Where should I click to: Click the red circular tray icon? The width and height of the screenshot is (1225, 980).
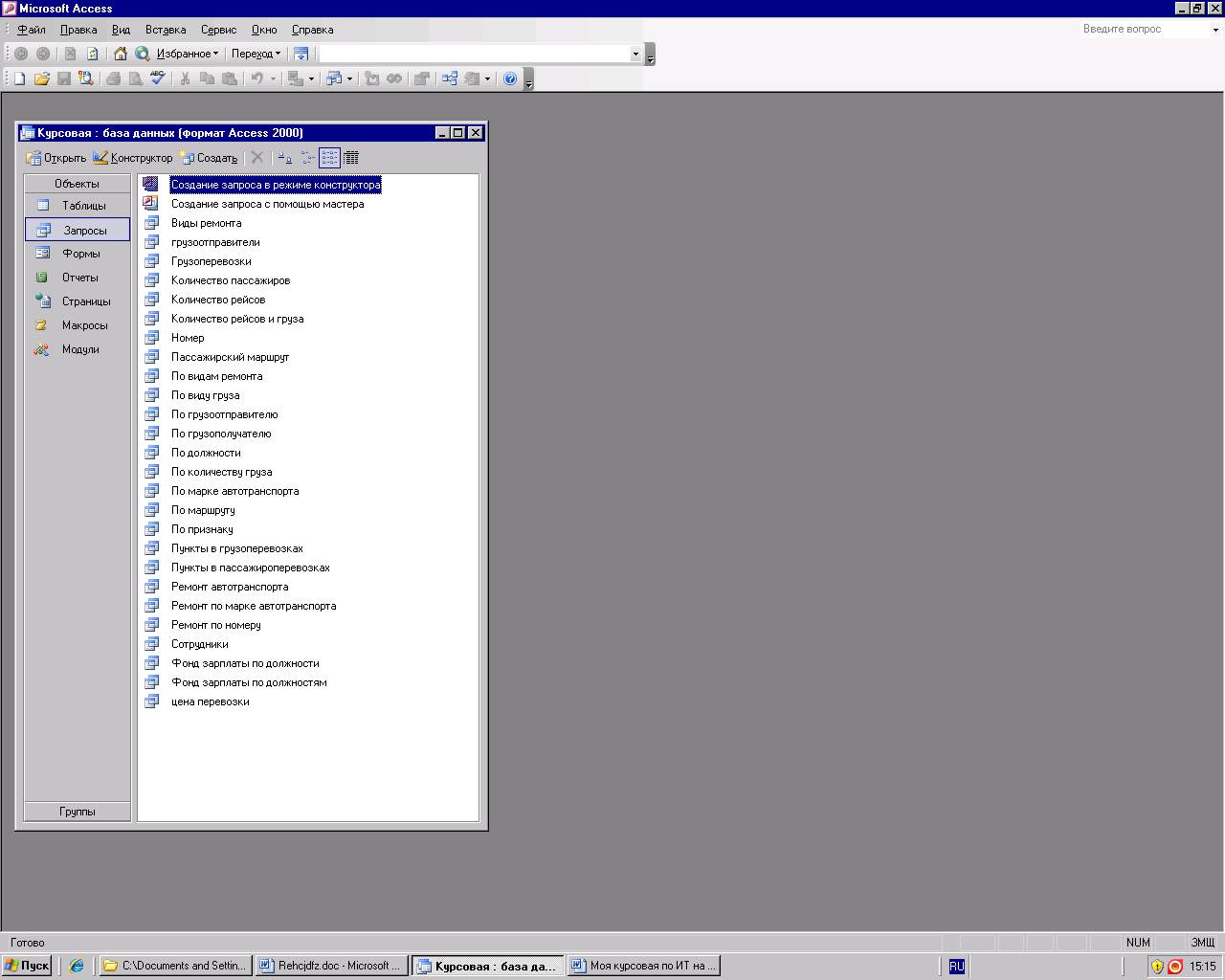coord(1175,967)
